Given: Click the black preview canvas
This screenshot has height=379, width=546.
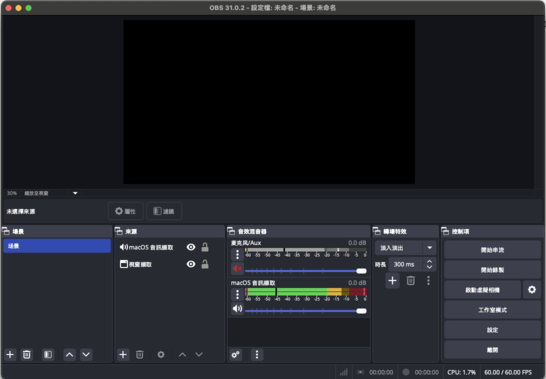Looking at the screenshot, I should [269, 102].
